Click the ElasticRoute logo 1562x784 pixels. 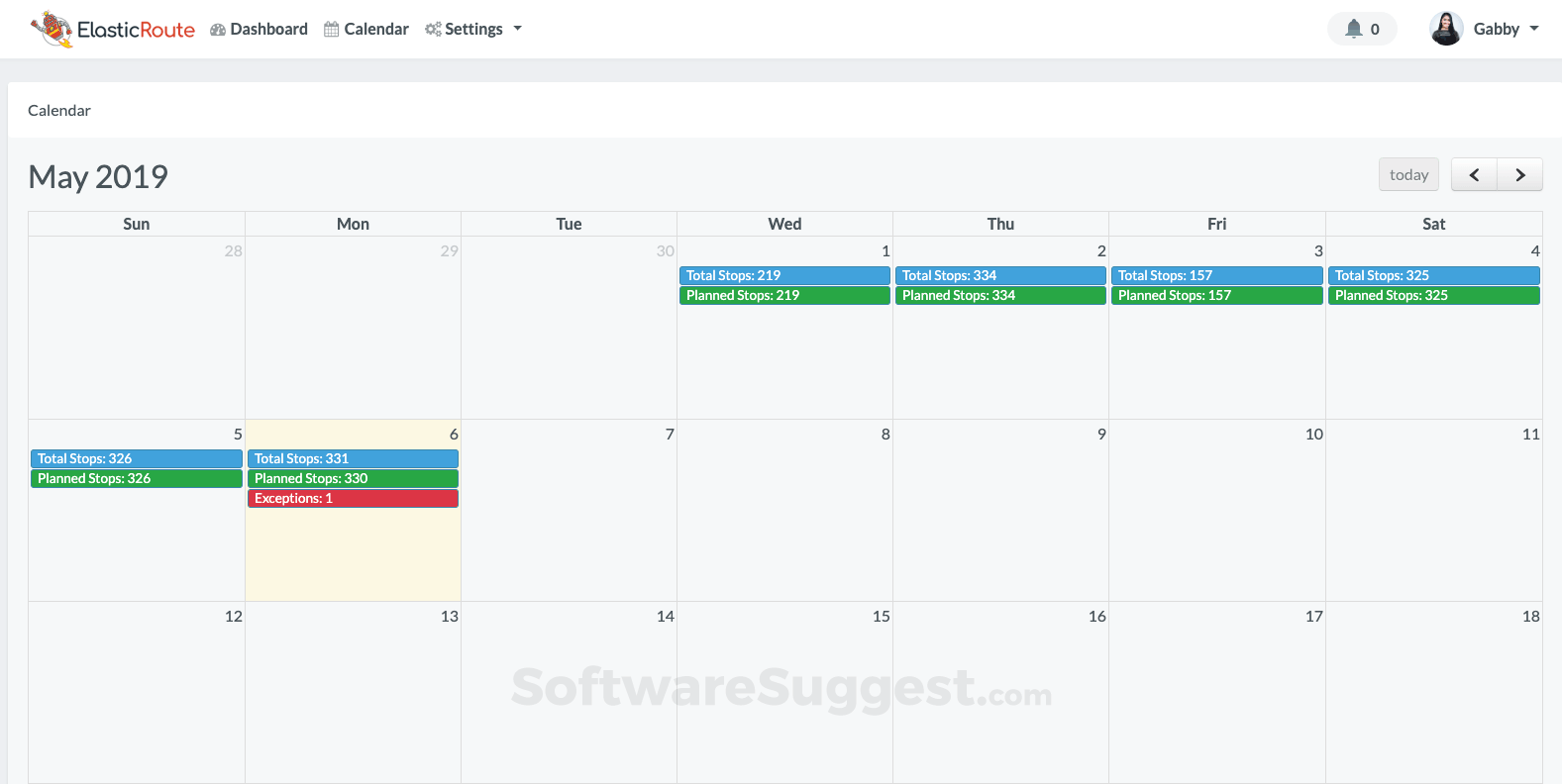click(113, 30)
